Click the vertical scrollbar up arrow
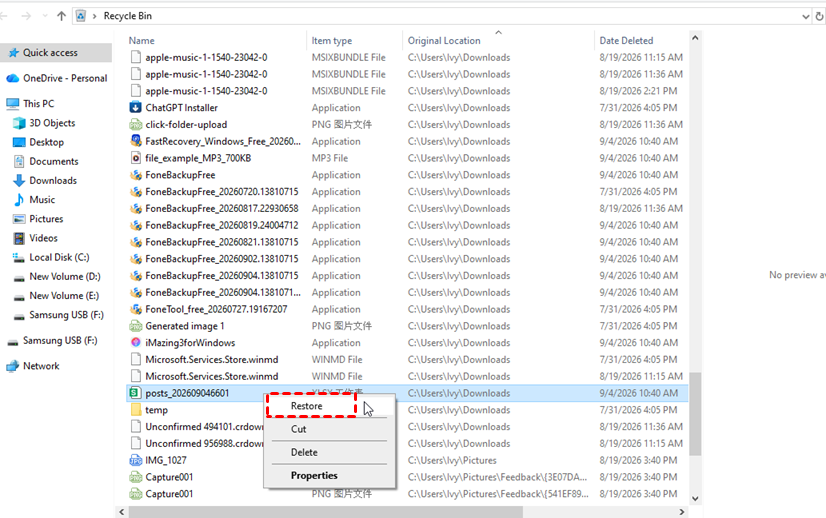This screenshot has width=826, height=518. (x=695, y=38)
